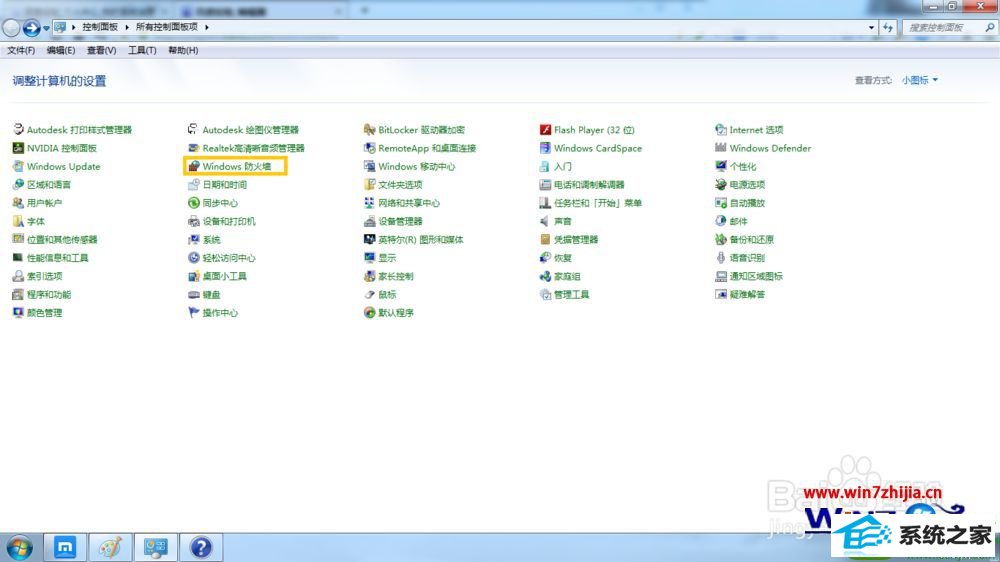Screen dimensions: 1000x562
Task: Open the 编辑(E) menu
Action: pos(61,50)
